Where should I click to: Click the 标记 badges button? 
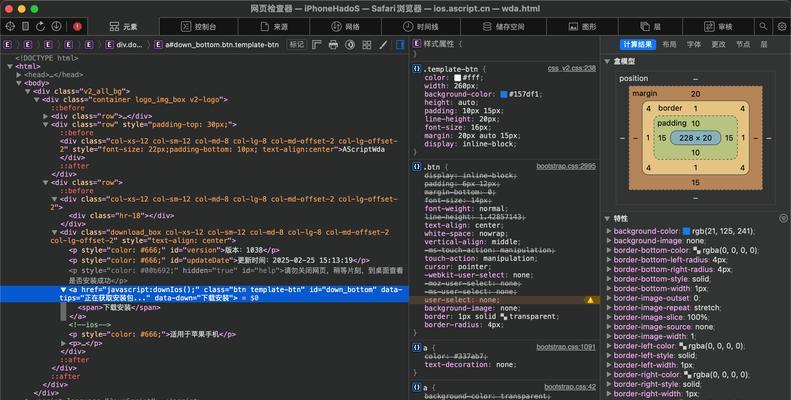click(297, 44)
